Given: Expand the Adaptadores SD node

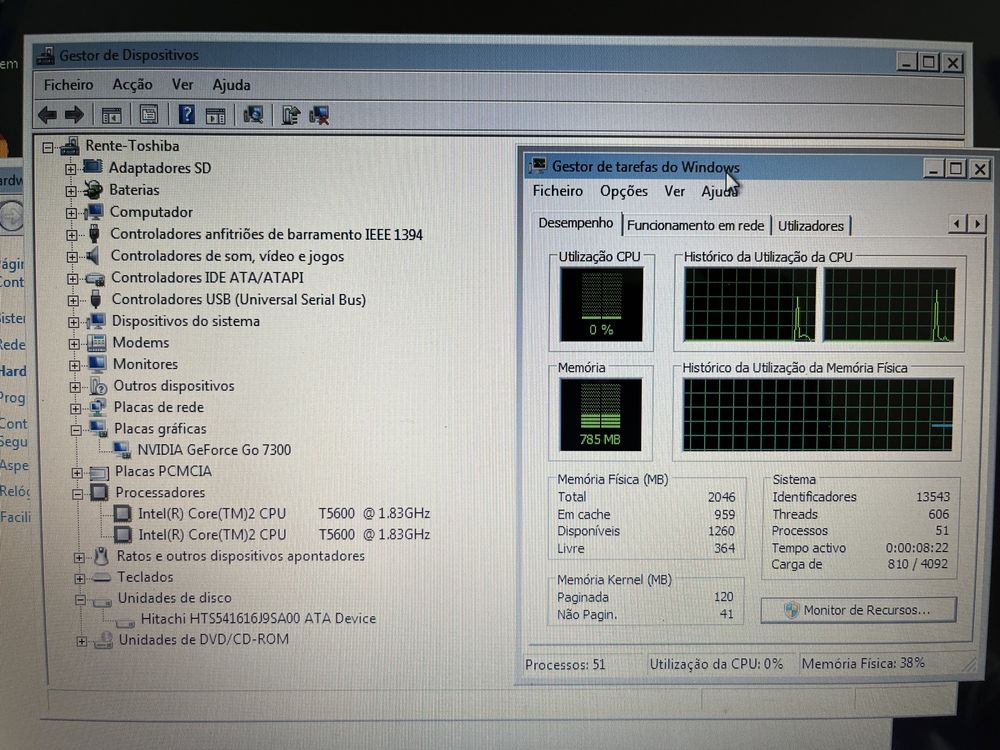Looking at the screenshot, I should (70, 169).
